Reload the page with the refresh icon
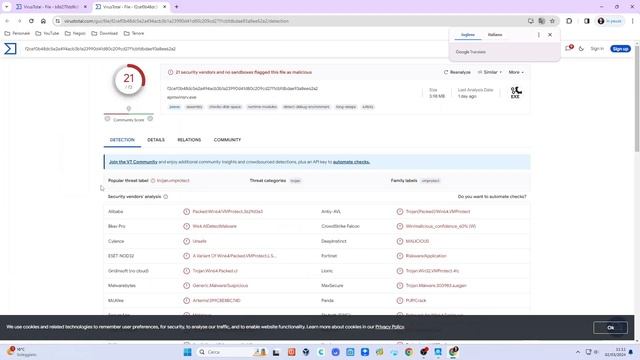 tap(31, 21)
